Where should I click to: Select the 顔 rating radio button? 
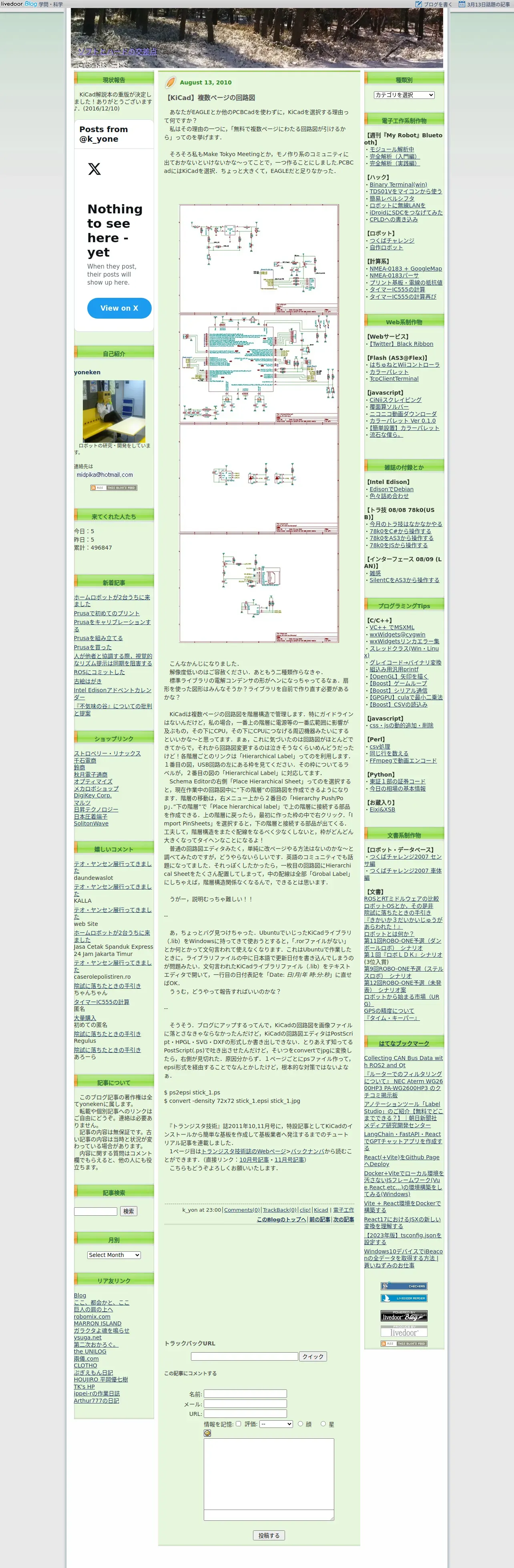click(x=300, y=1424)
